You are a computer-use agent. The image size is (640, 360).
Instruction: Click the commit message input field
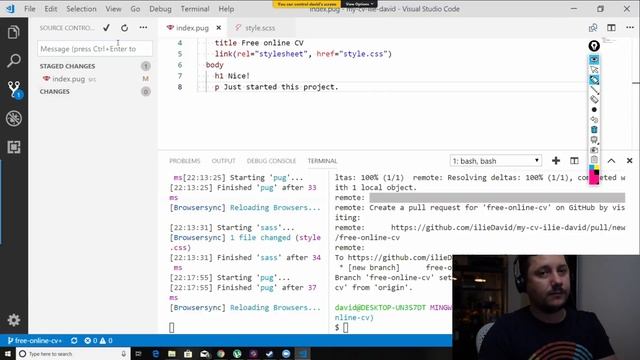click(x=94, y=49)
